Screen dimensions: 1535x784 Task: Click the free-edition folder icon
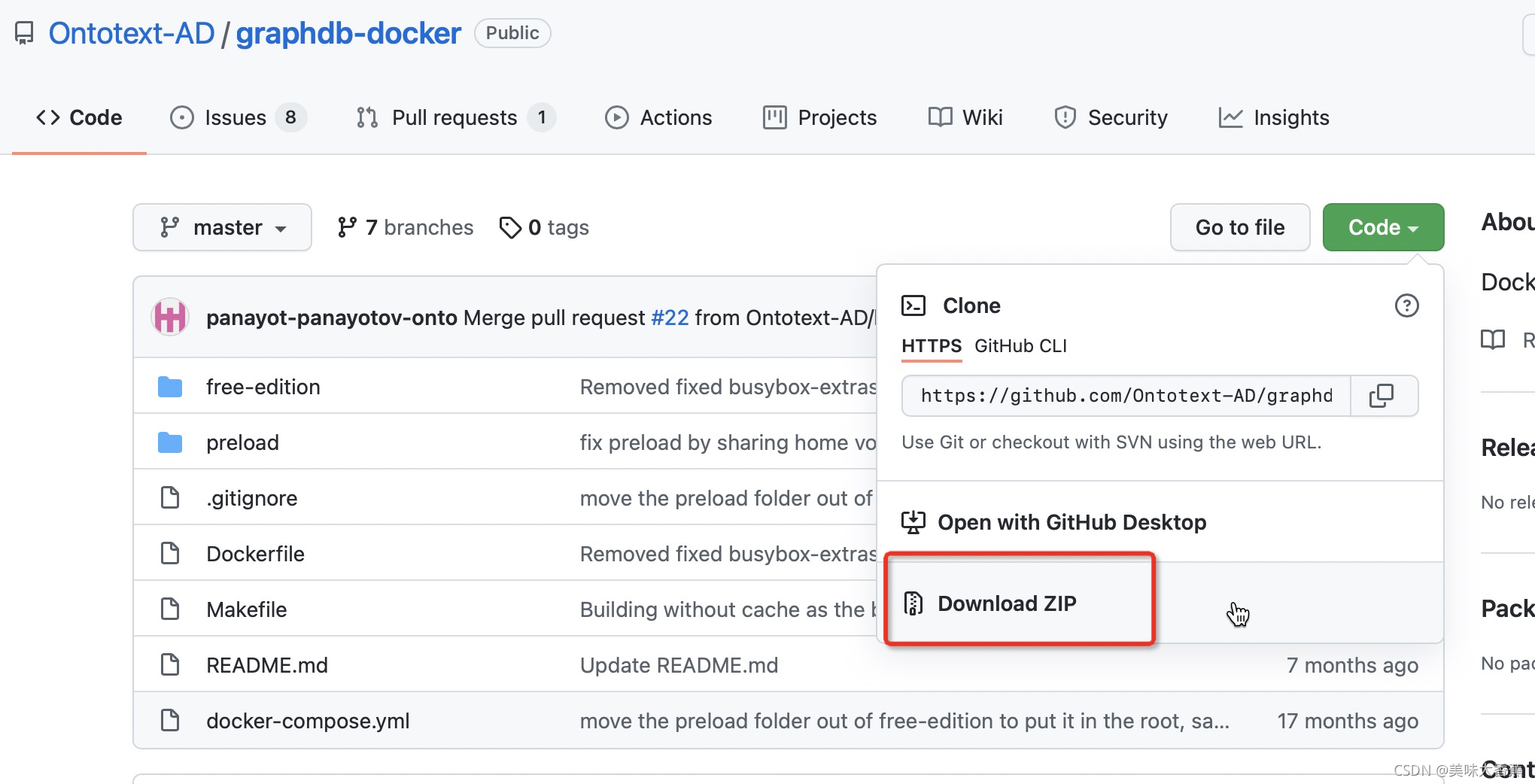170,387
